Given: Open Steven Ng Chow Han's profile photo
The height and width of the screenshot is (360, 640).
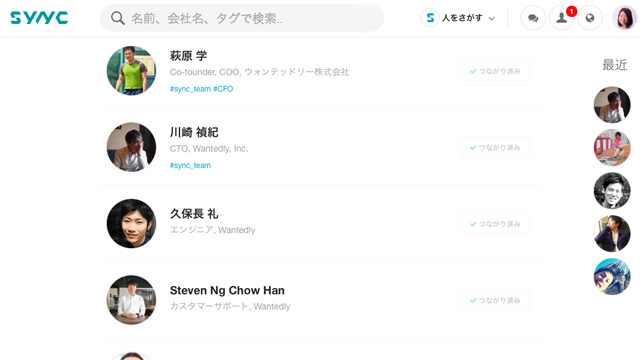Looking at the screenshot, I should 131,300.
